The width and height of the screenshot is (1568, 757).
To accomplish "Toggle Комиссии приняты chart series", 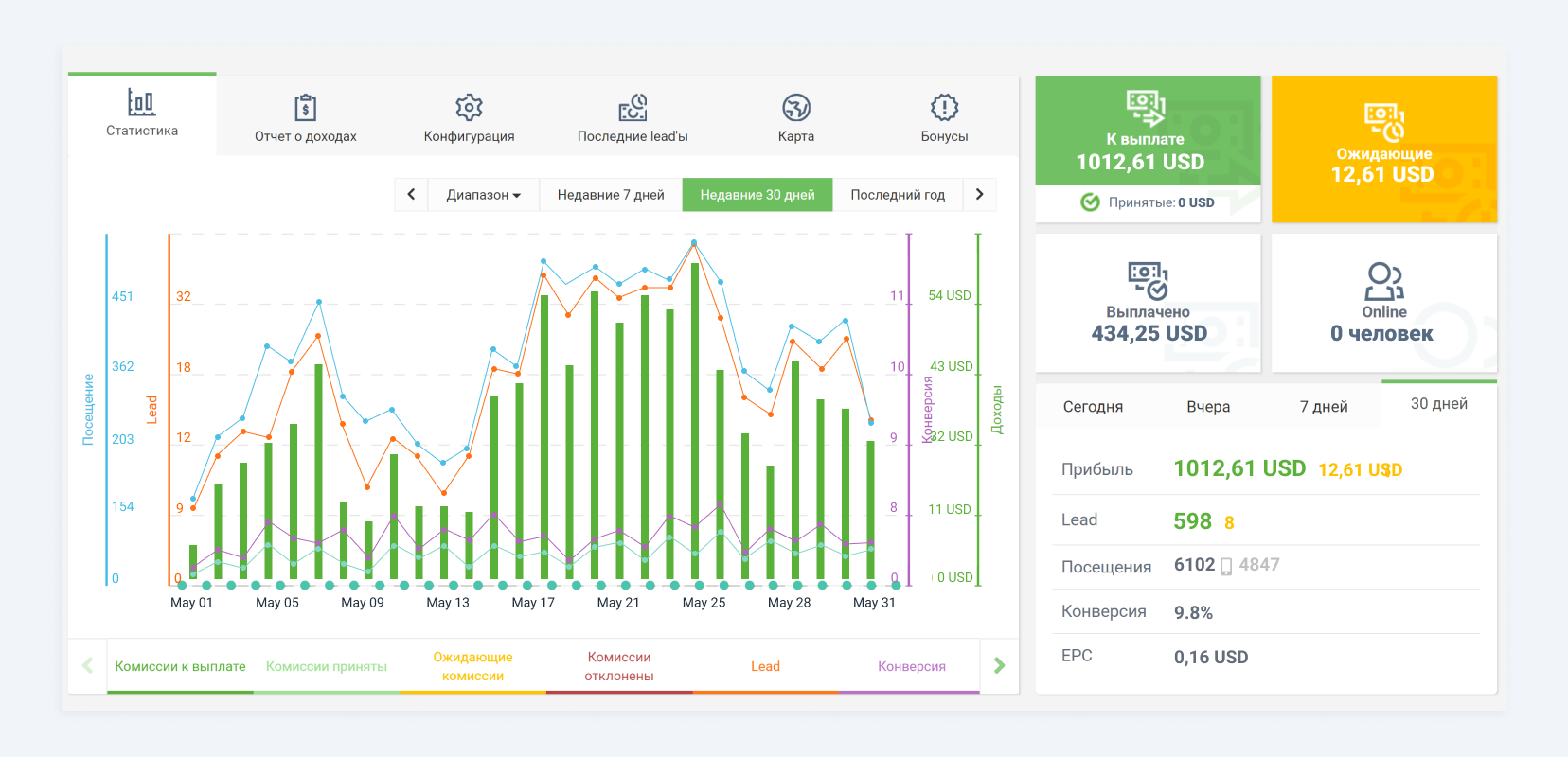I will [327, 666].
